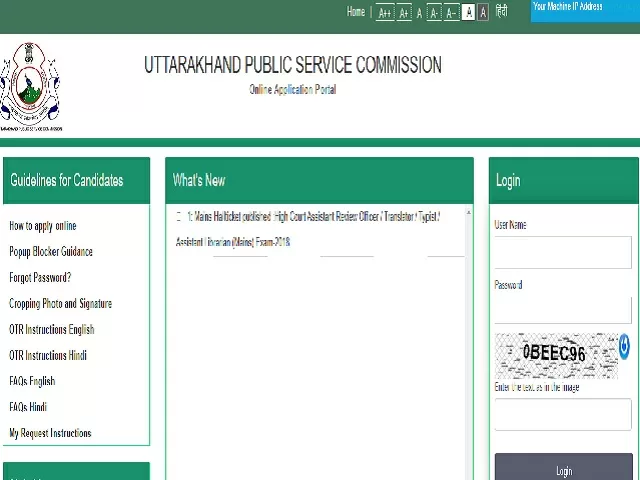Click the What's New scrollbar up arrow

coord(469,213)
